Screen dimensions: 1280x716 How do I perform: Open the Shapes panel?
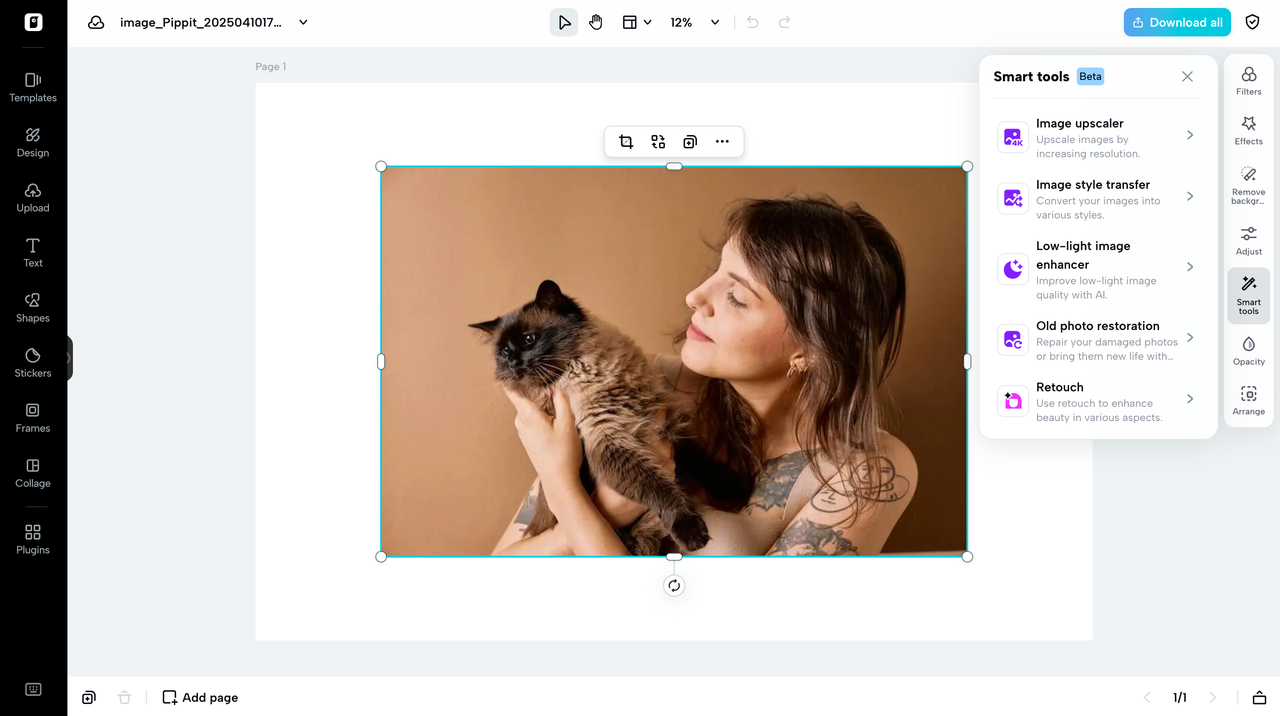pyautogui.click(x=33, y=307)
